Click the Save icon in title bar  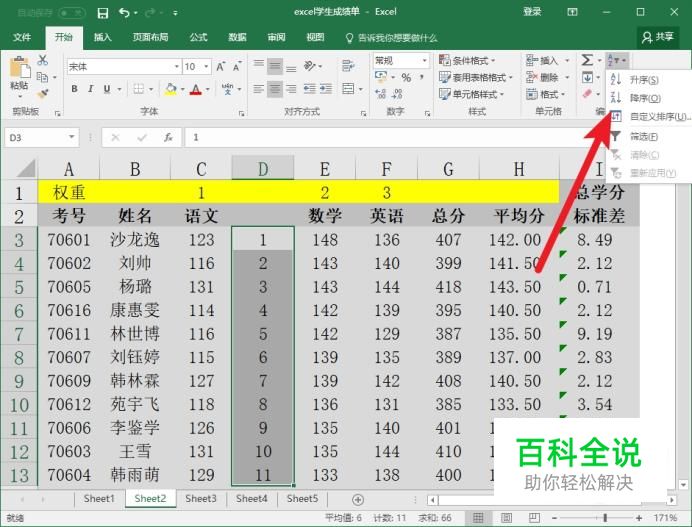click(x=103, y=13)
